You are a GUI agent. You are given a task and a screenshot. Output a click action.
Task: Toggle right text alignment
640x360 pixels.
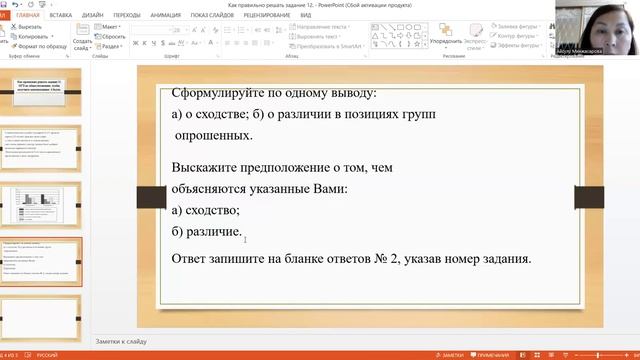(246, 43)
